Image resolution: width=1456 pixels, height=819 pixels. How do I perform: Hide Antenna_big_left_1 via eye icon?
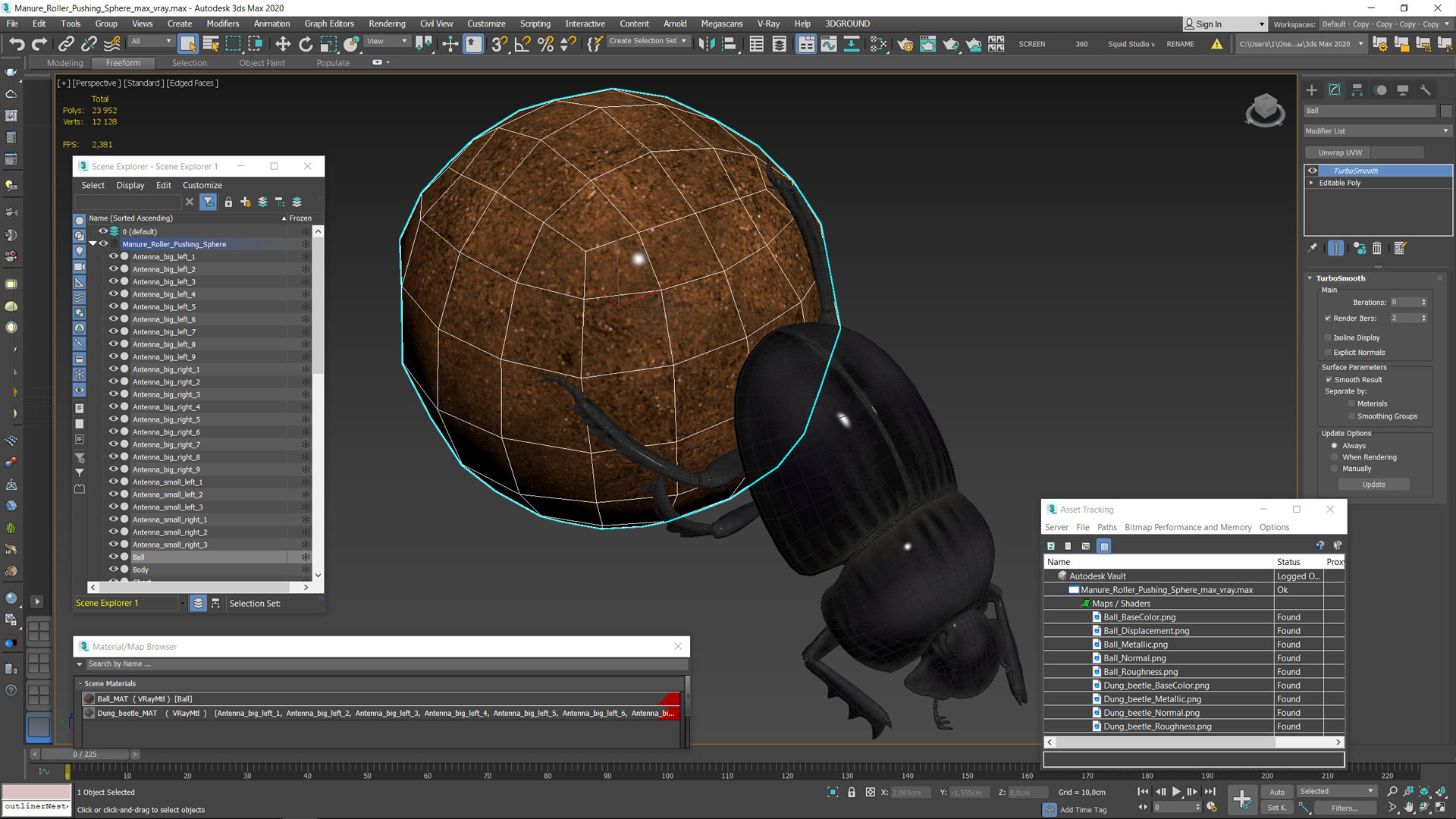tap(113, 256)
